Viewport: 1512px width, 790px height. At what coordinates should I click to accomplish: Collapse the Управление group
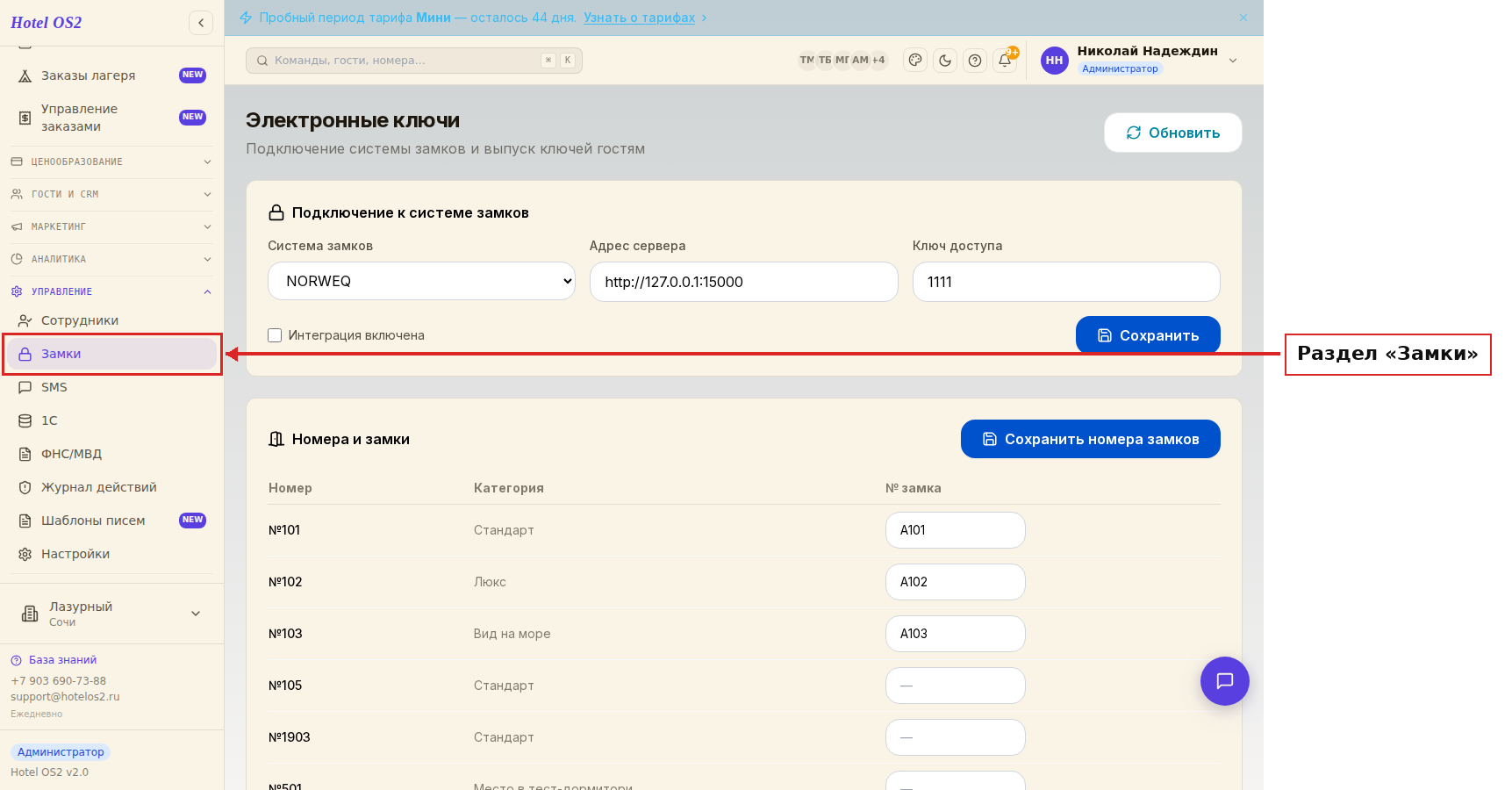(x=112, y=291)
